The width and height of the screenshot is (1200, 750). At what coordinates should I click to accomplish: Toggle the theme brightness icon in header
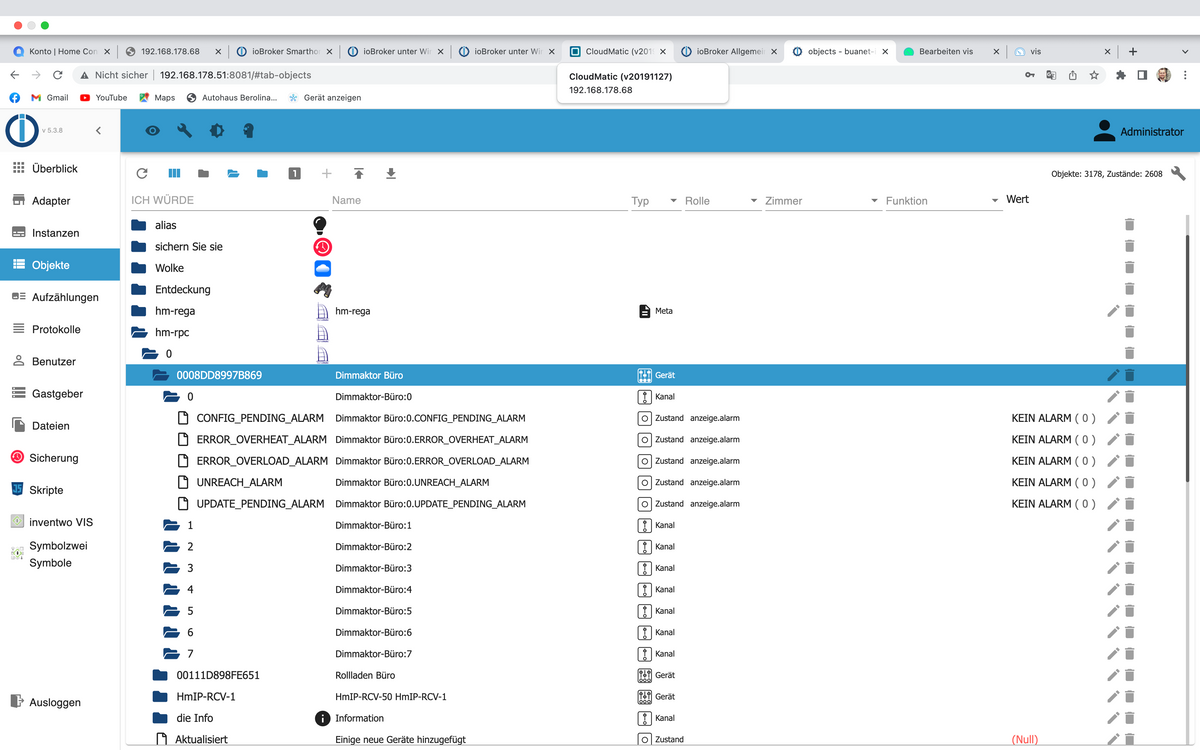217,131
